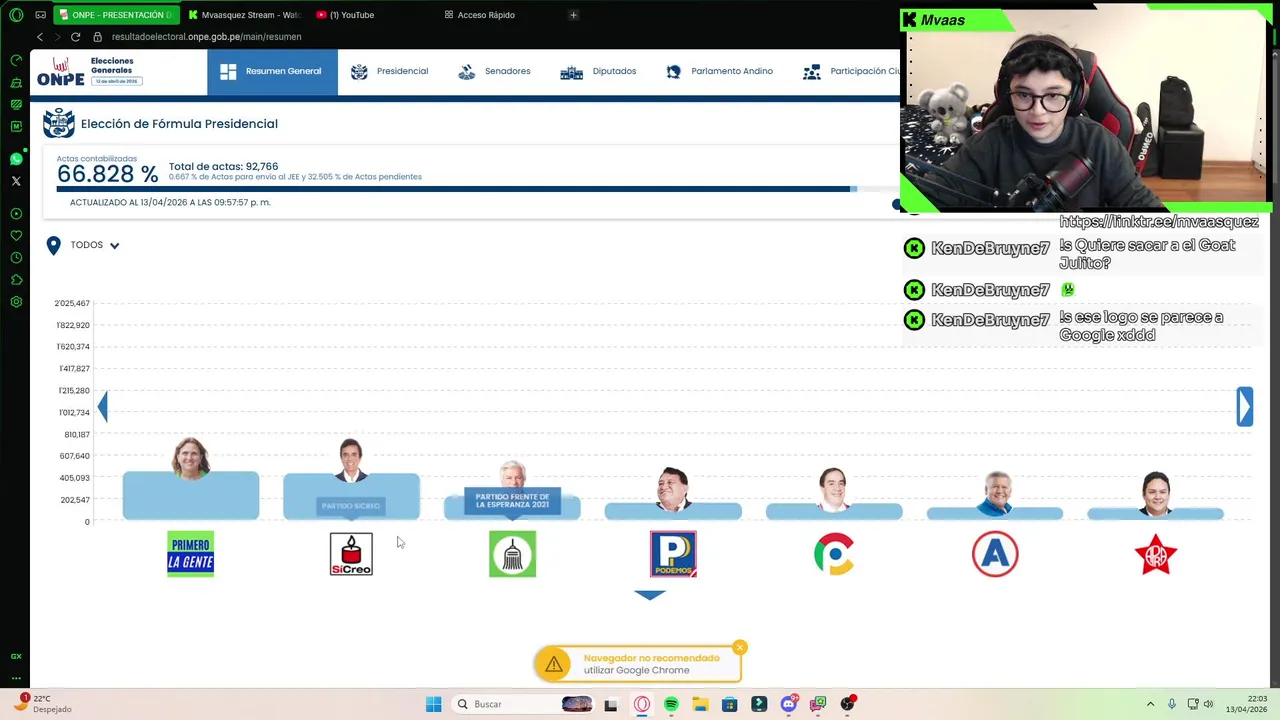Click the green broom party logo
The width and height of the screenshot is (1280, 720).
pos(512,554)
